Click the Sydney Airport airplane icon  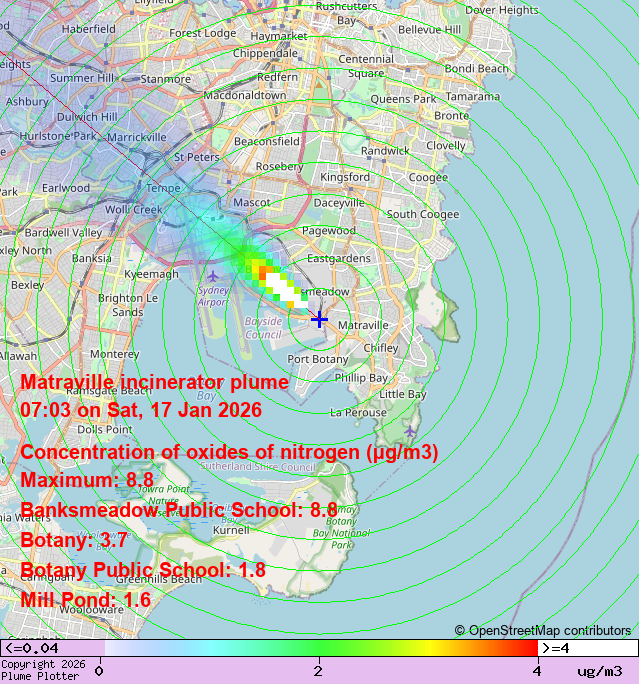tap(212, 275)
